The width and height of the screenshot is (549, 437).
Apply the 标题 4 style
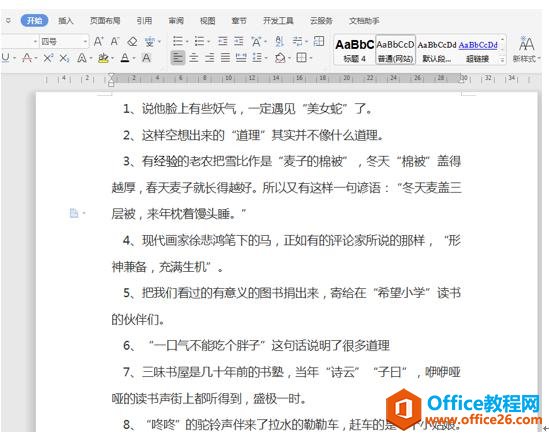coord(355,50)
